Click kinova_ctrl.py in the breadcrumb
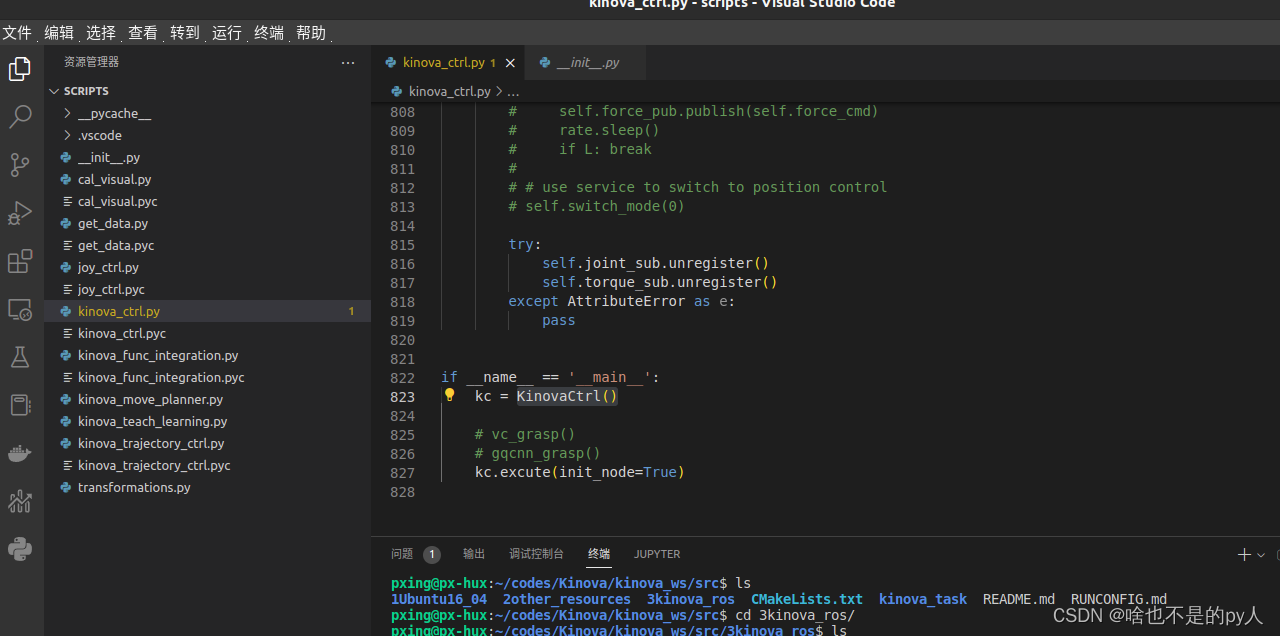The width and height of the screenshot is (1280, 636). (x=449, y=91)
